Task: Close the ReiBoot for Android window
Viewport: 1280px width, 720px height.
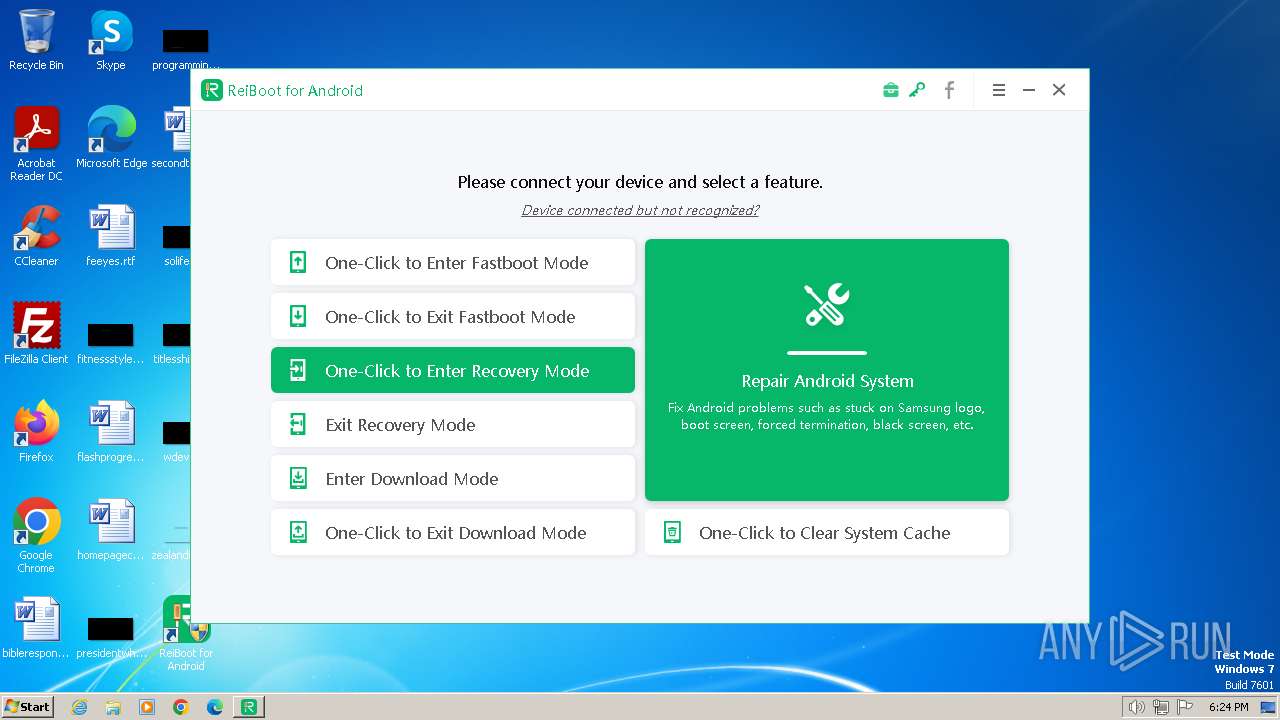Action: 1059,90
